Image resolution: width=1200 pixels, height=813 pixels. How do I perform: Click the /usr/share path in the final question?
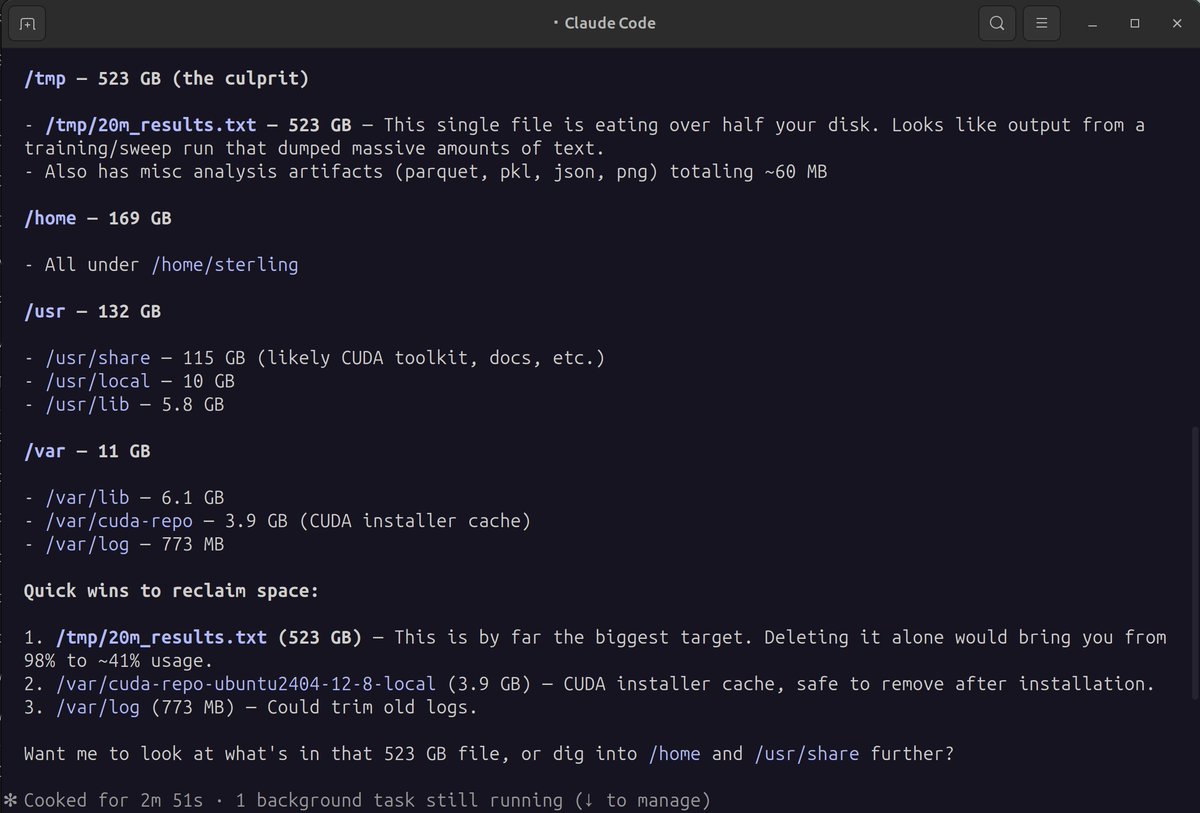point(806,754)
